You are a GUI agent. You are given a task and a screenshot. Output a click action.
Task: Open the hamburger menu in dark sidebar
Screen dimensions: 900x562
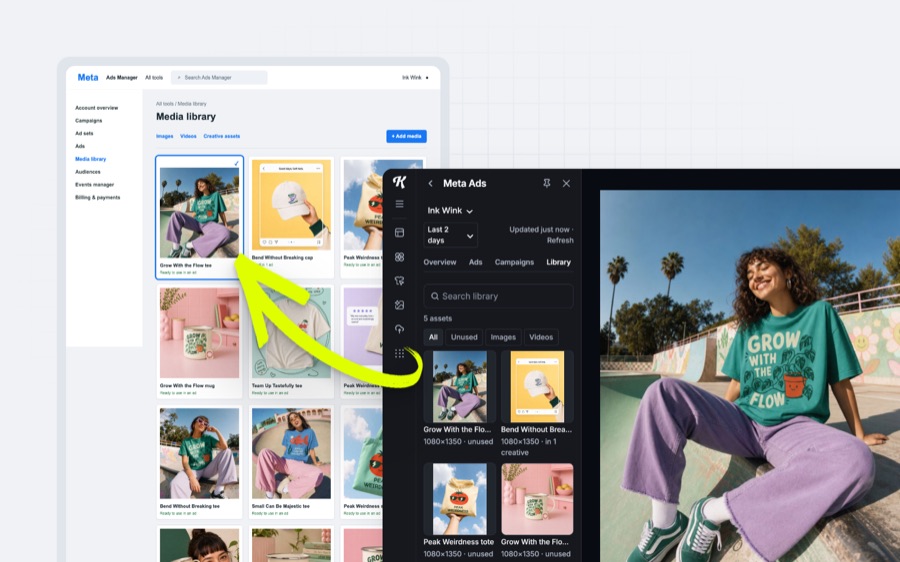pyautogui.click(x=399, y=204)
